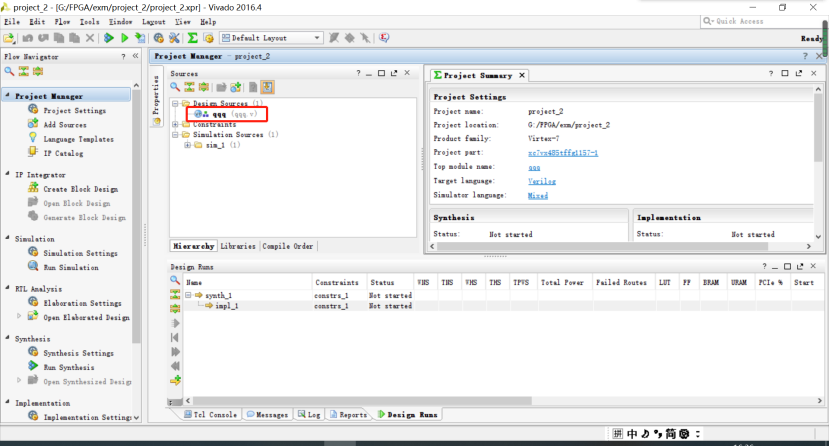Open help for the Design Runs panel

point(764,266)
